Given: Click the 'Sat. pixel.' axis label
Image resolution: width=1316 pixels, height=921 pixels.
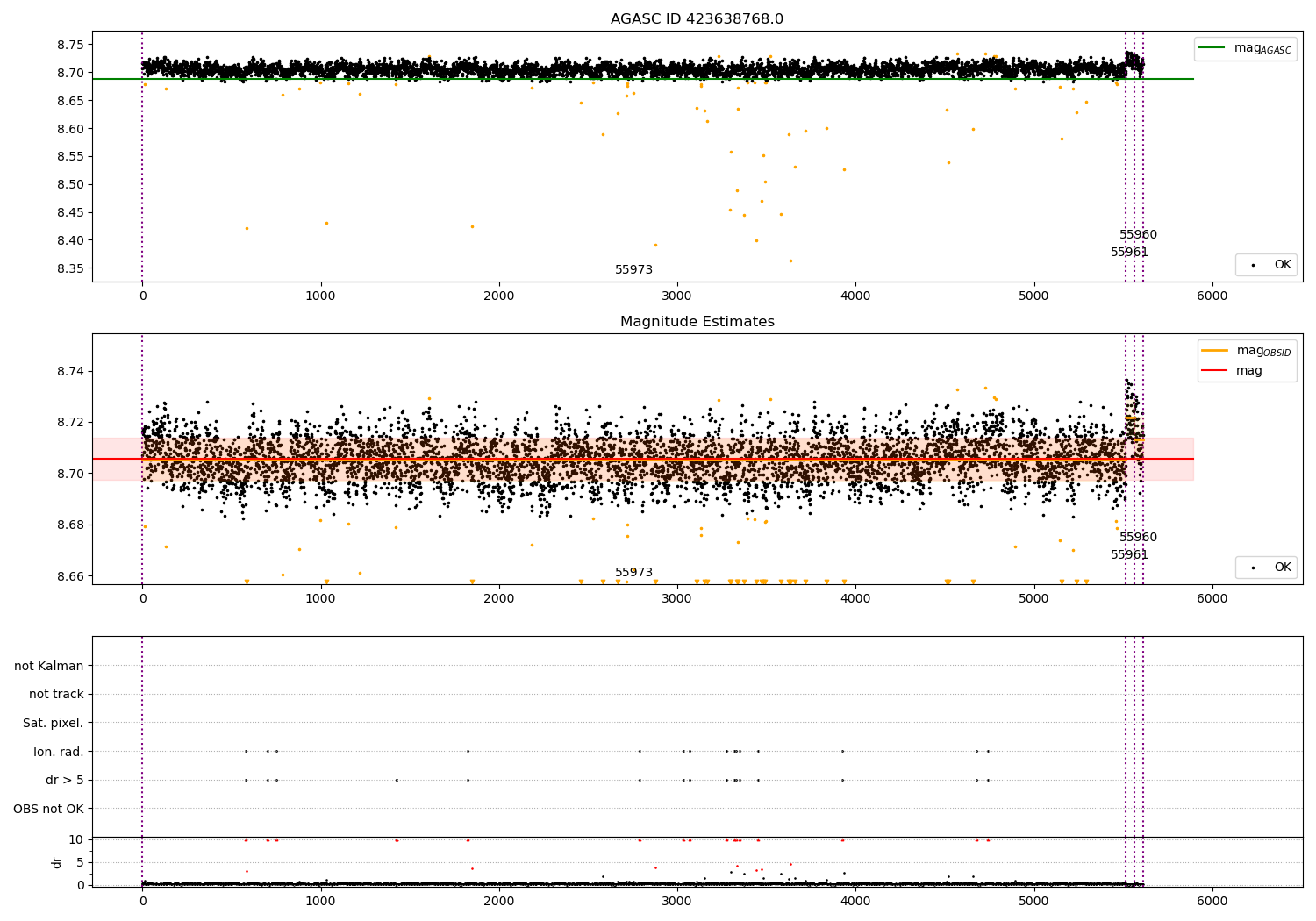Looking at the screenshot, I should pyautogui.click(x=54, y=723).
